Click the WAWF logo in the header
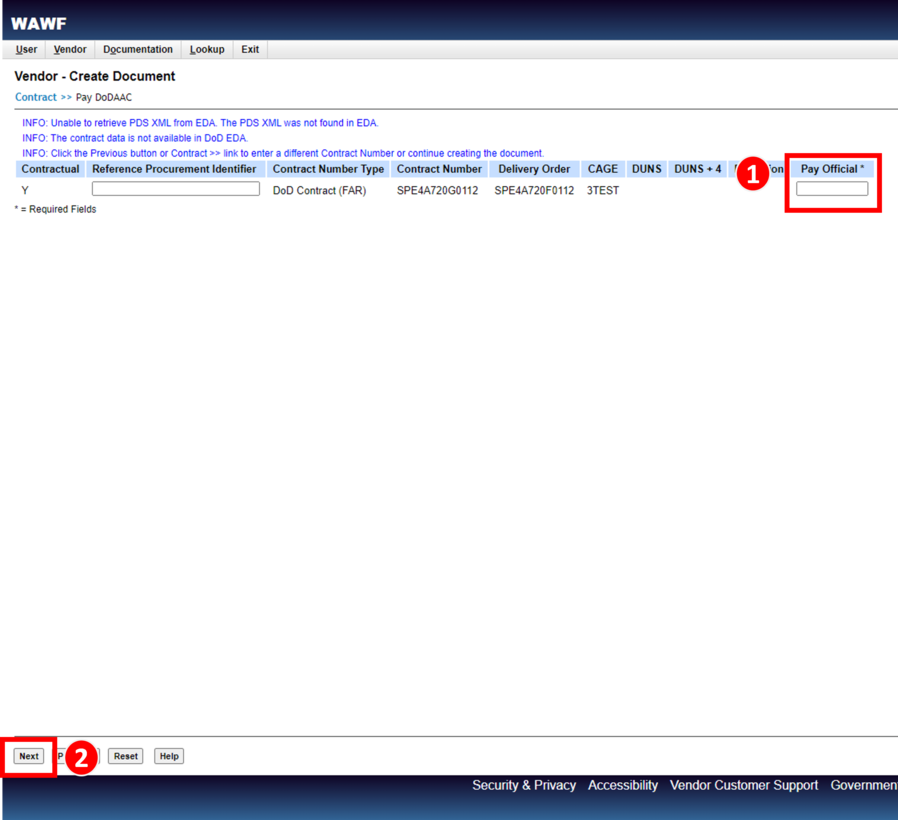 pyautogui.click(x=38, y=23)
